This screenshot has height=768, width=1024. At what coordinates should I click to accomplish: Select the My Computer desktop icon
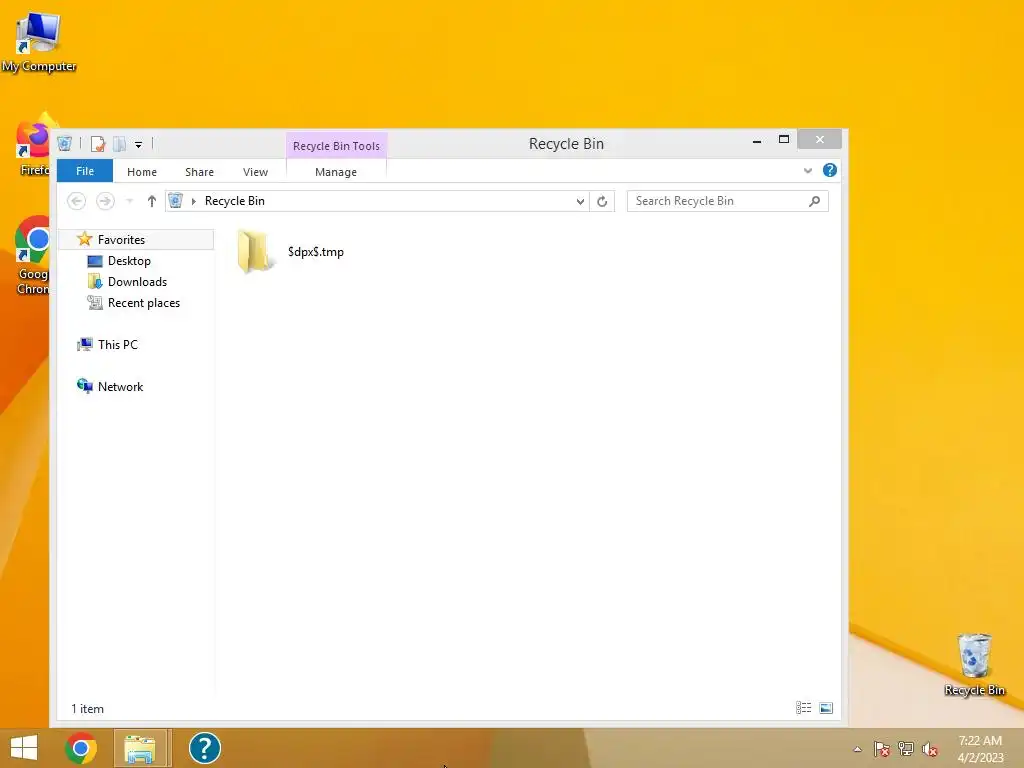39,42
